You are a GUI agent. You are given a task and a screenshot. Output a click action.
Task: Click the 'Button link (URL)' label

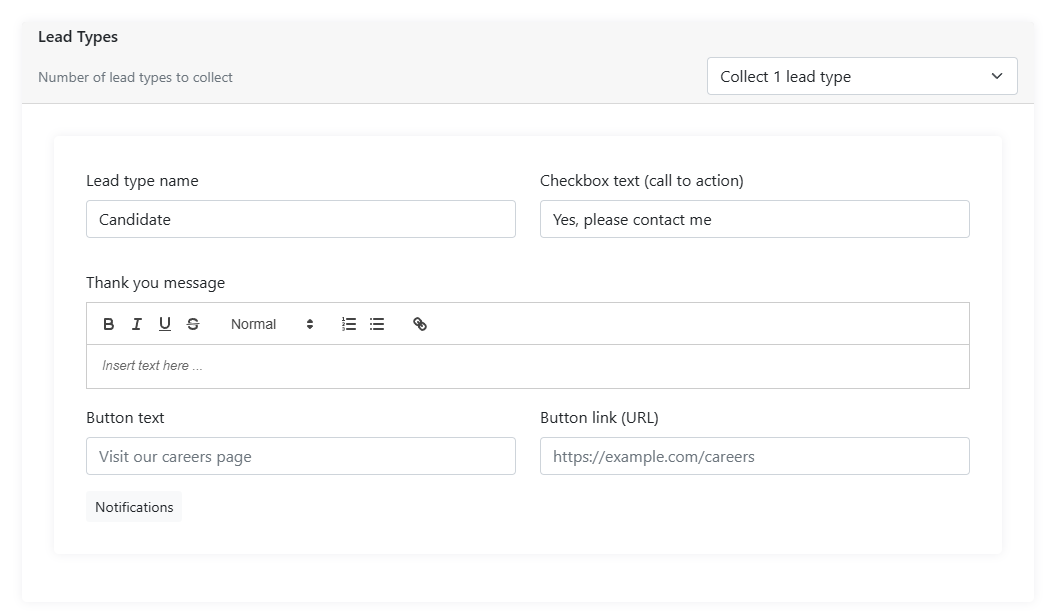click(x=599, y=418)
